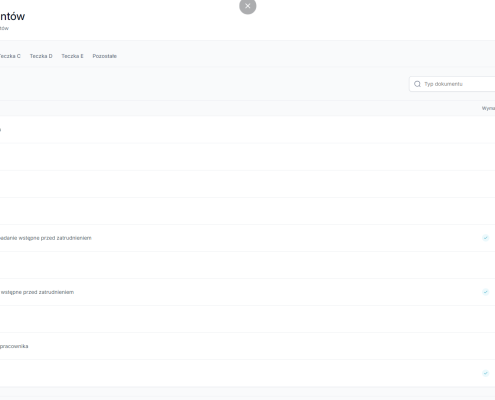Click the magnifier icon in the search box
The image size is (495, 400).
417,84
